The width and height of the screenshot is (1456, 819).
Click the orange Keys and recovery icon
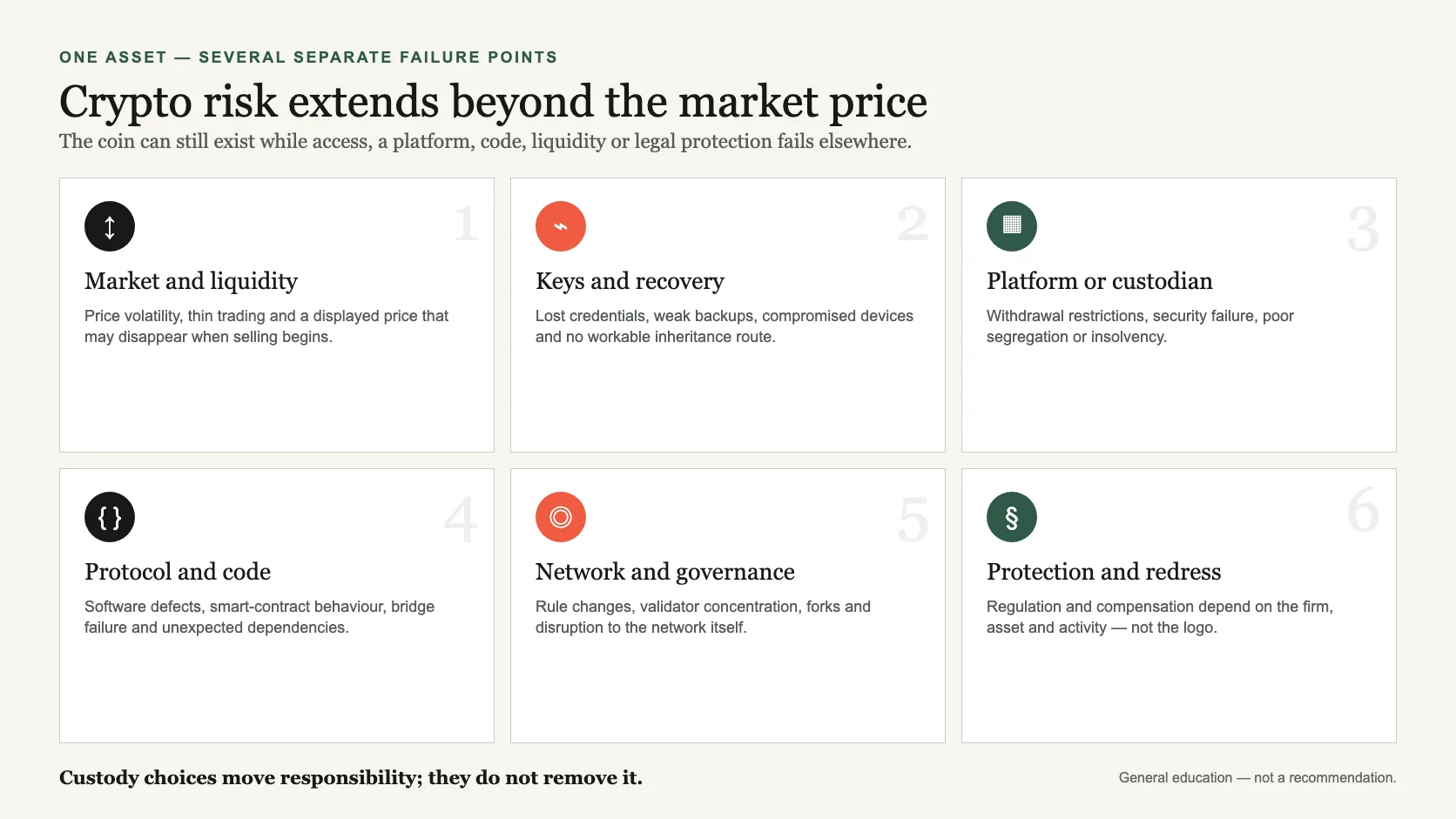561,226
